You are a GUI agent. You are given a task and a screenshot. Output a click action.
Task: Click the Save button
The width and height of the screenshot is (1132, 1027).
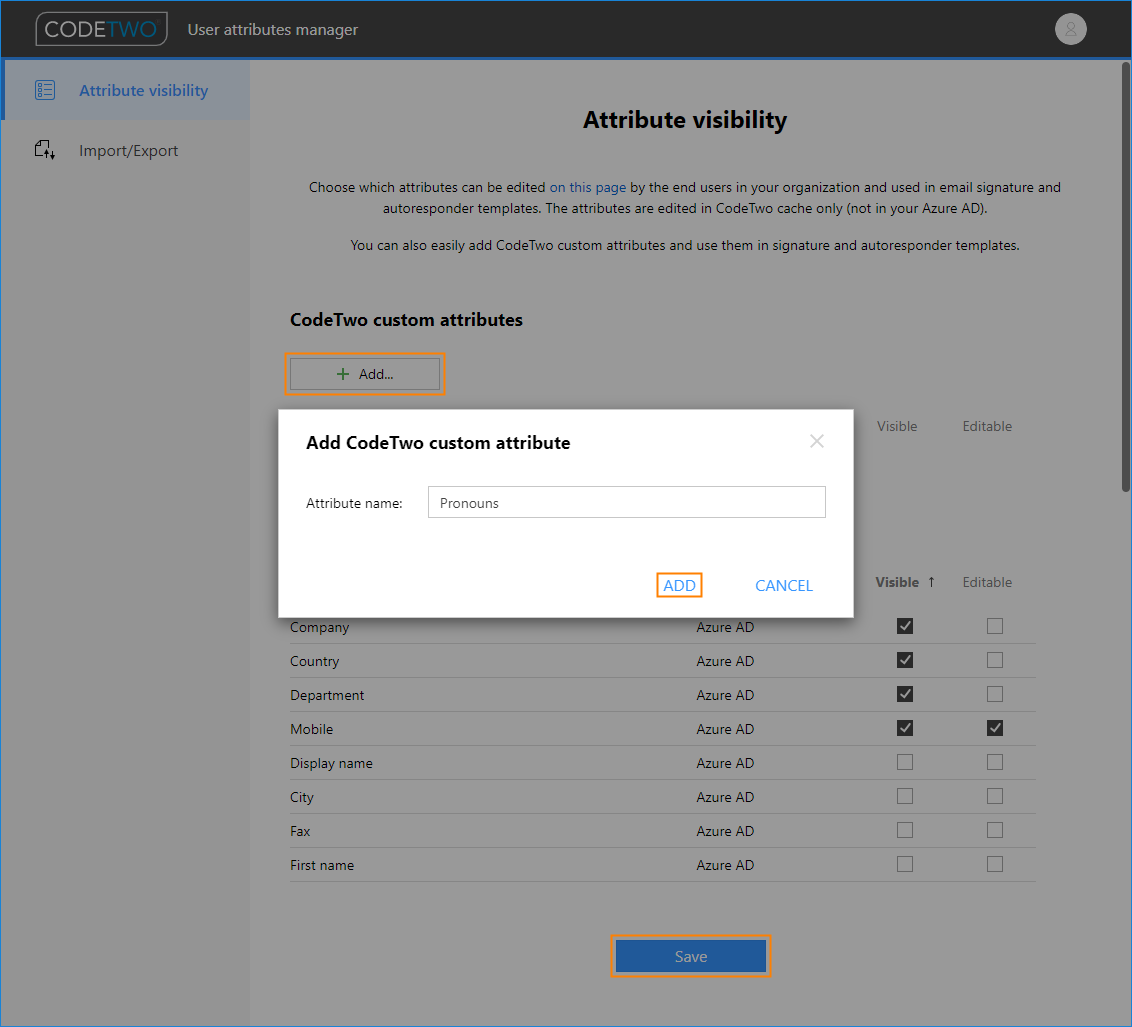click(691, 956)
